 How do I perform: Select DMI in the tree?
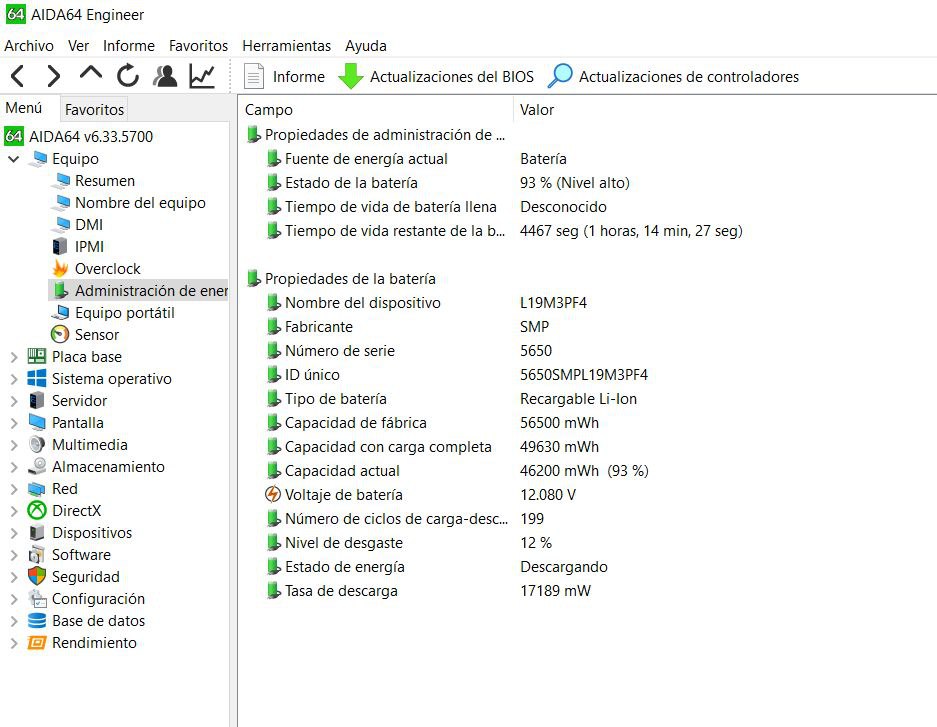pos(88,225)
